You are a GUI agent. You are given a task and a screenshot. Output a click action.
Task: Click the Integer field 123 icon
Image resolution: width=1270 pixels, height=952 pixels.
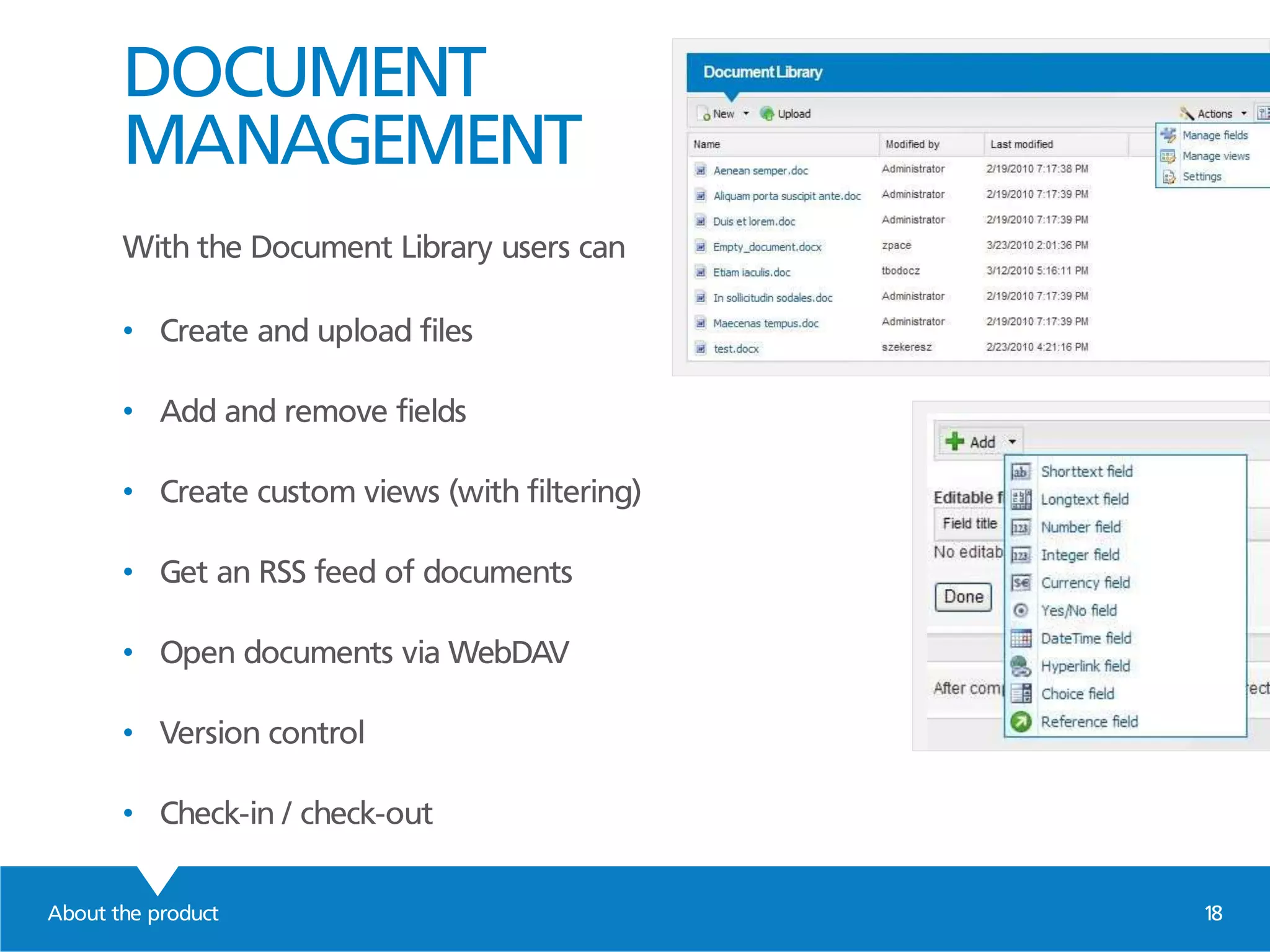pyautogui.click(x=1021, y=555)
